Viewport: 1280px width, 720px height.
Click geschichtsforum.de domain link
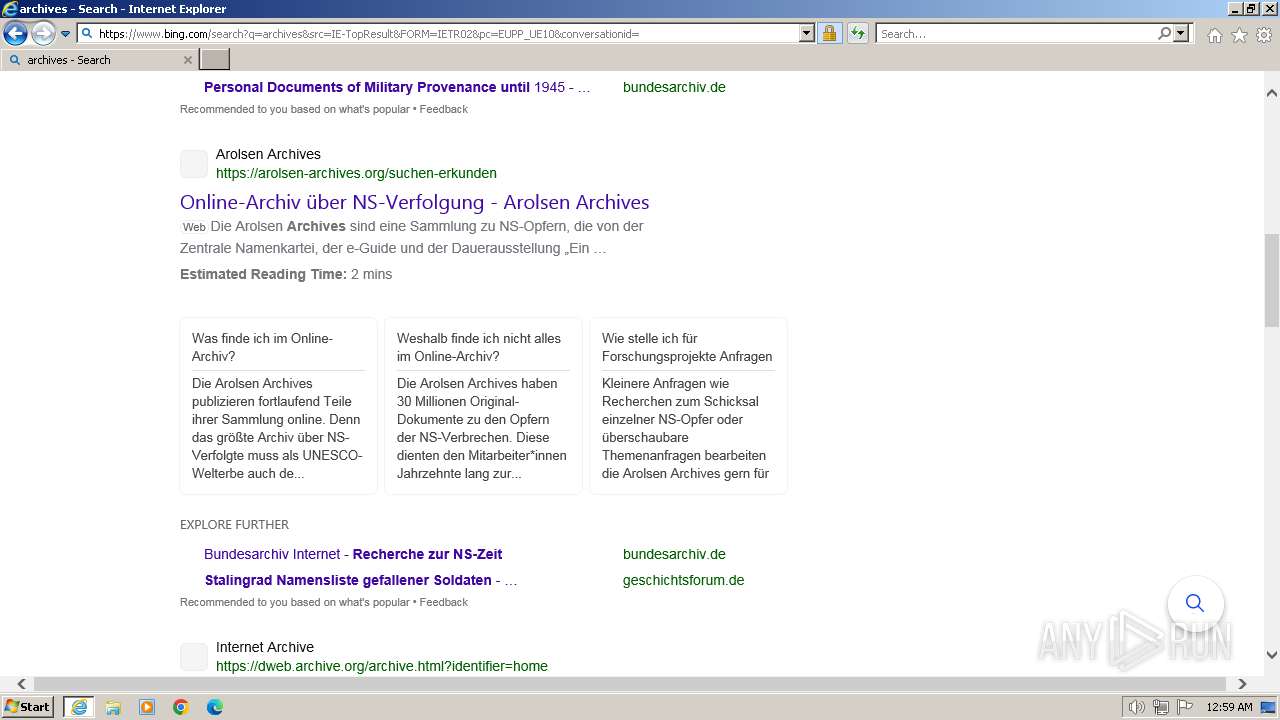(x=683, y=580)
